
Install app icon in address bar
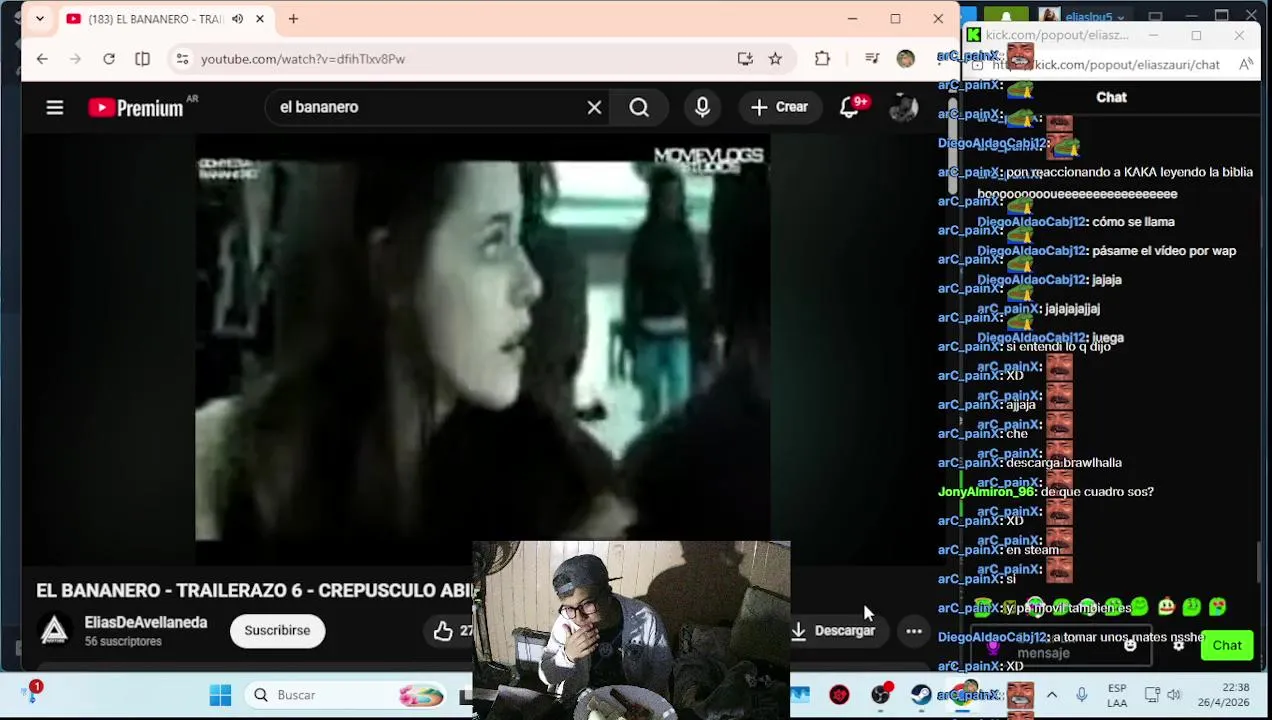[745, 59]
